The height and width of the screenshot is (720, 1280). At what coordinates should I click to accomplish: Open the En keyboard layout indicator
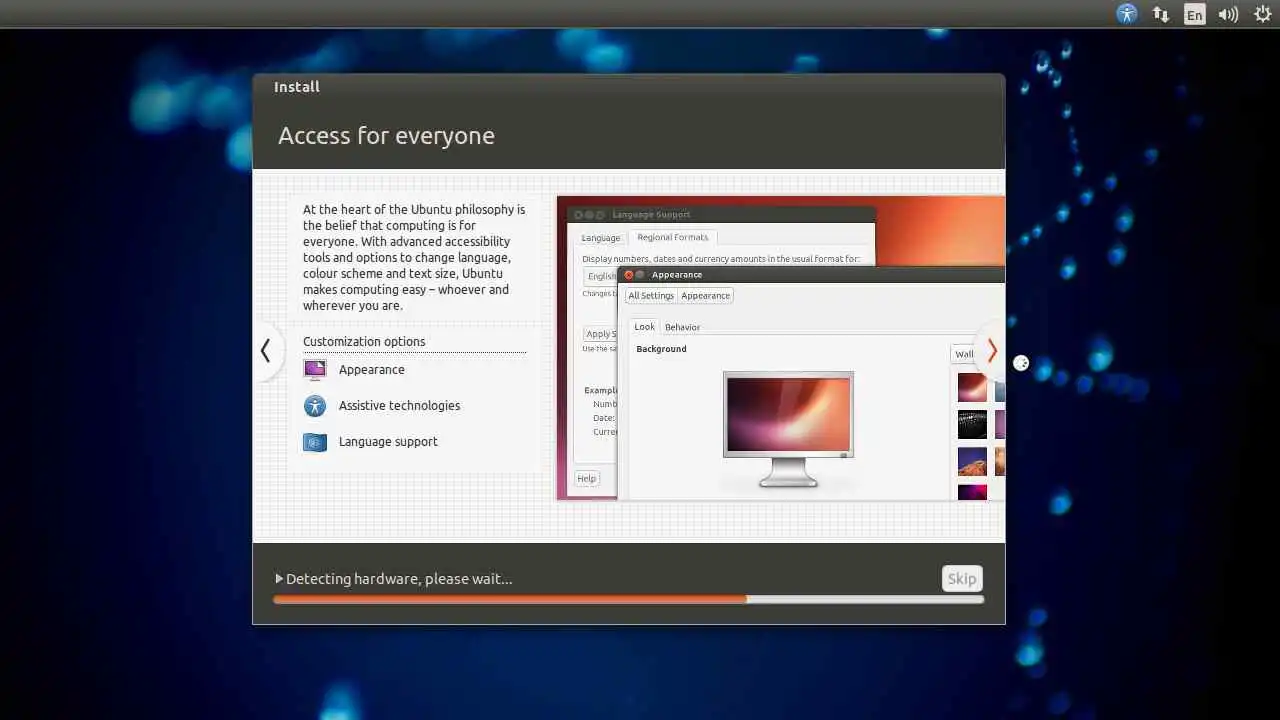point(1194,14)
